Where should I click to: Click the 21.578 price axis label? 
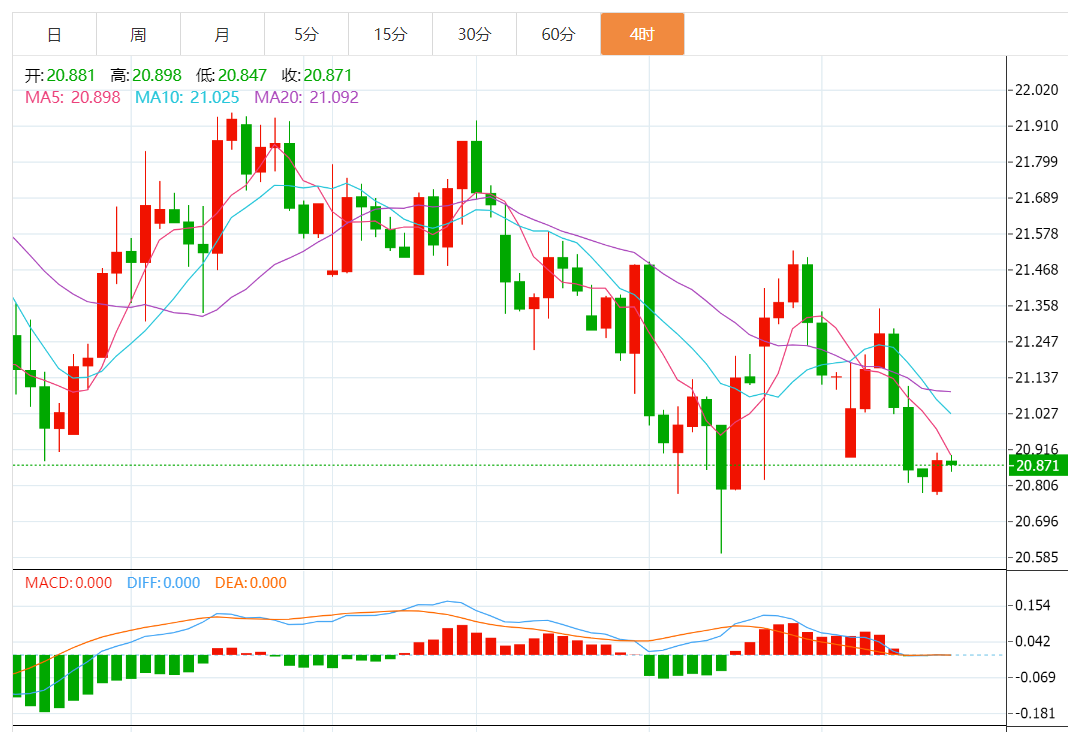coord(1037,234)
